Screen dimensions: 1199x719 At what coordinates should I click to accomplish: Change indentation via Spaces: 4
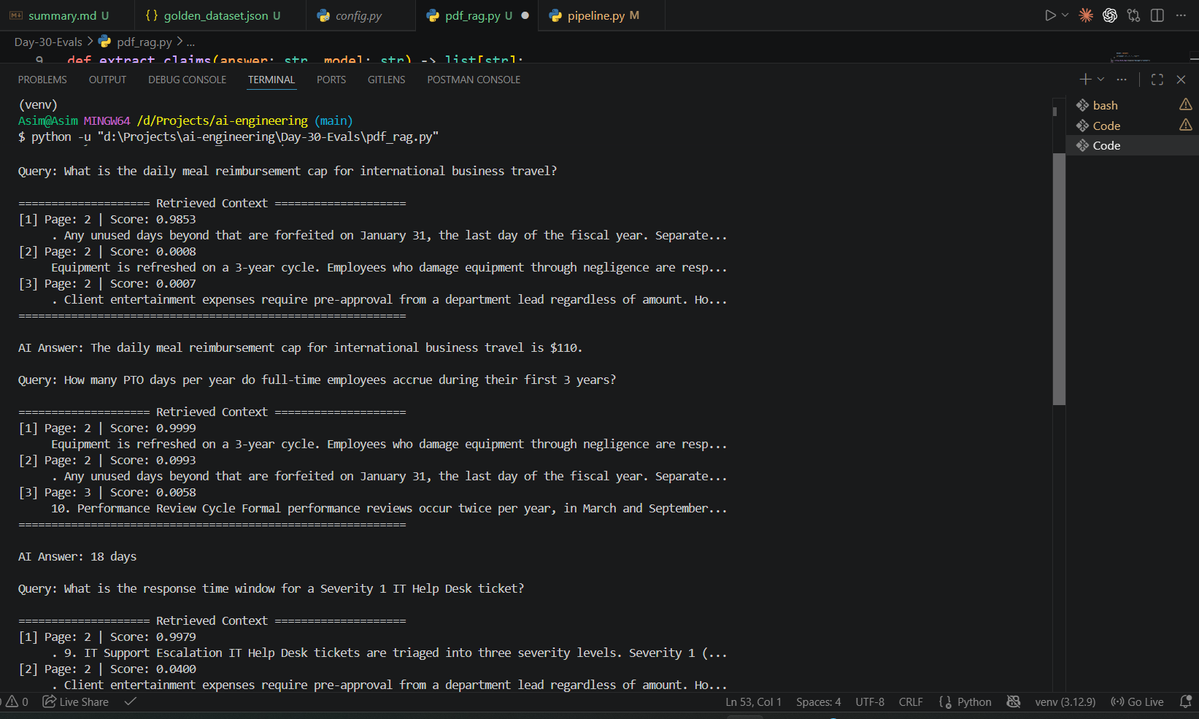tap(818, 701)
